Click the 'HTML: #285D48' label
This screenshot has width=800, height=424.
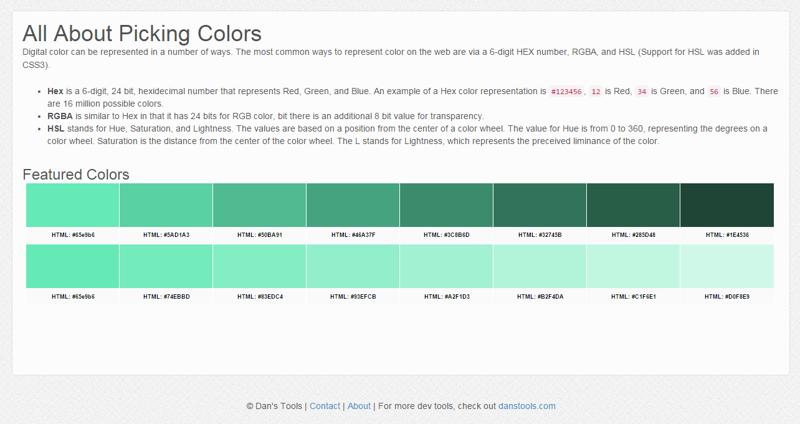633,235
